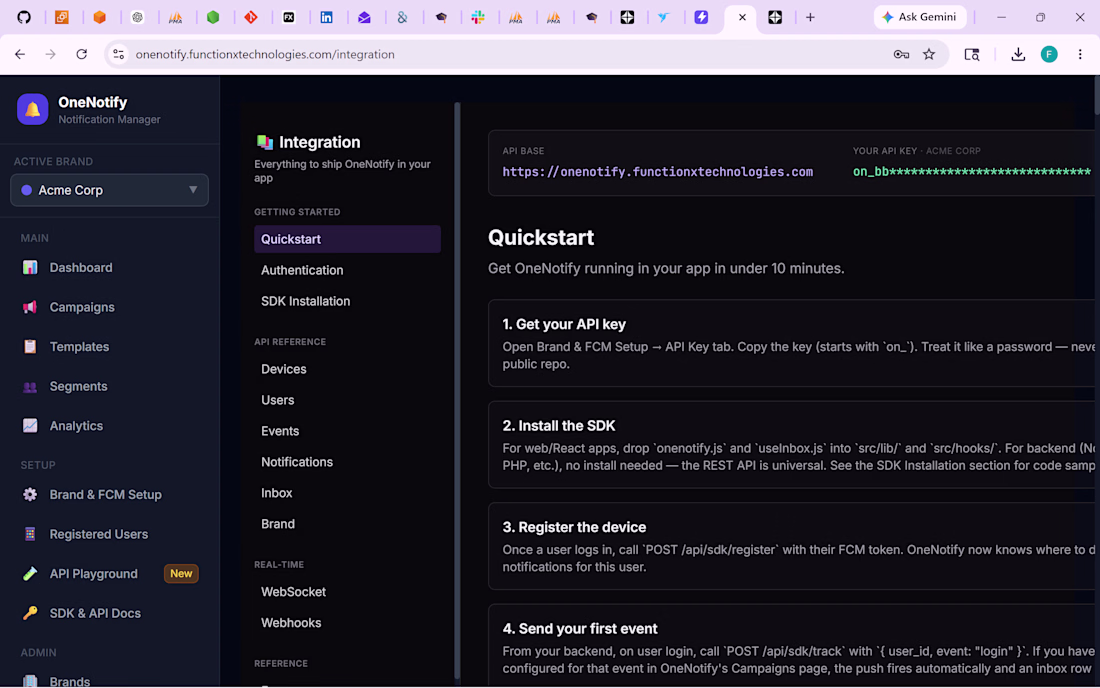The image size is (1100, 688).
Task: Click the '3. Register the device' heading
Action: pos(574,527)
